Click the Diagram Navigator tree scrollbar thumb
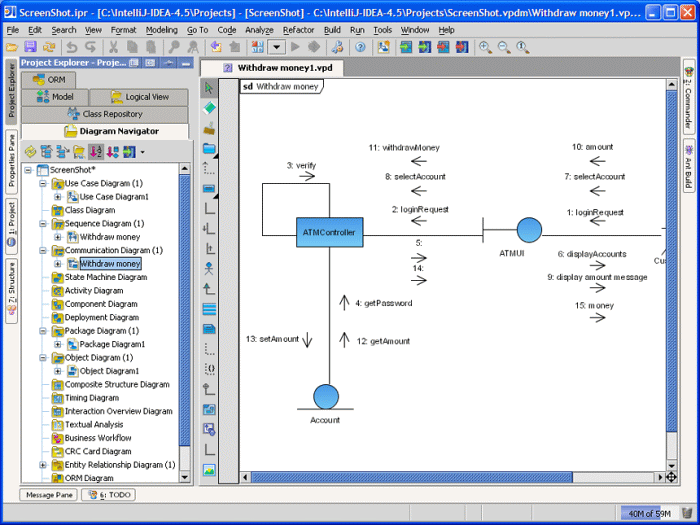The height and width of the screenshot is (525, 700). (x=185, y=310)
